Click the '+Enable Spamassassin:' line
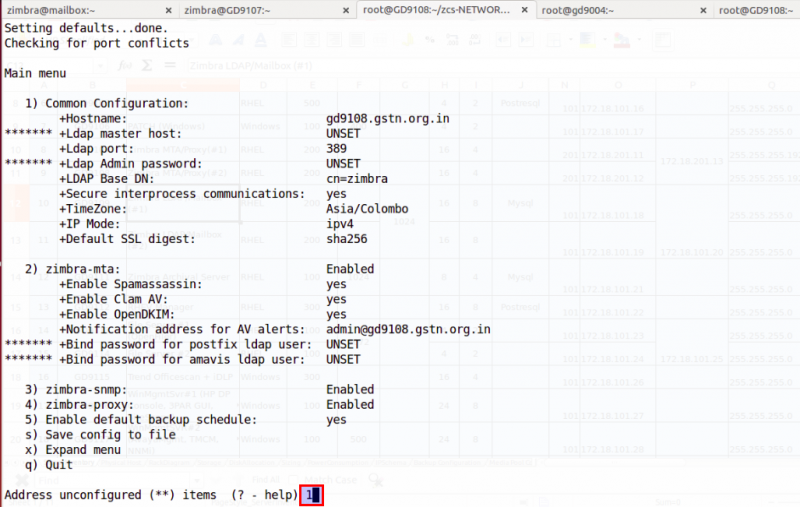The image size is (800, 507). (x=131, y=284)
